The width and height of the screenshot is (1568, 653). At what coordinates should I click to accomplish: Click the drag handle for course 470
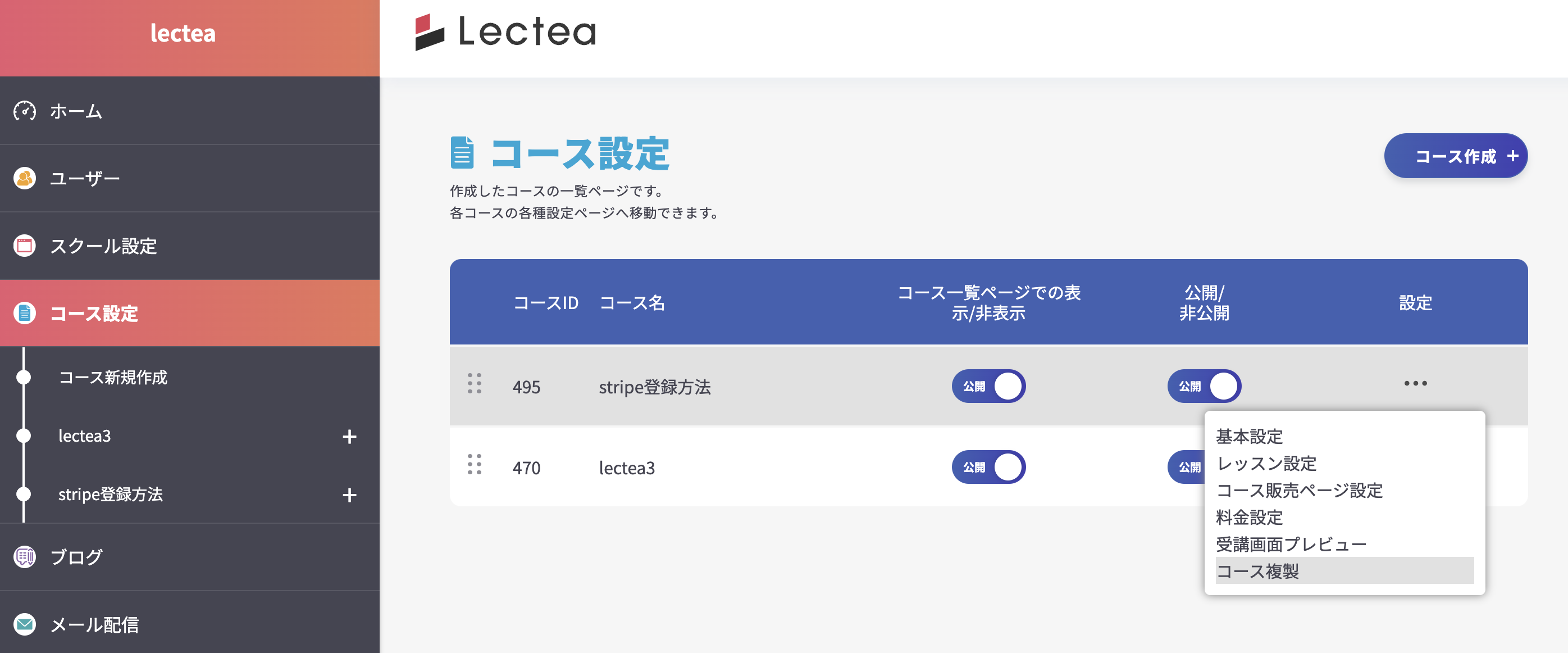(474, 465)
